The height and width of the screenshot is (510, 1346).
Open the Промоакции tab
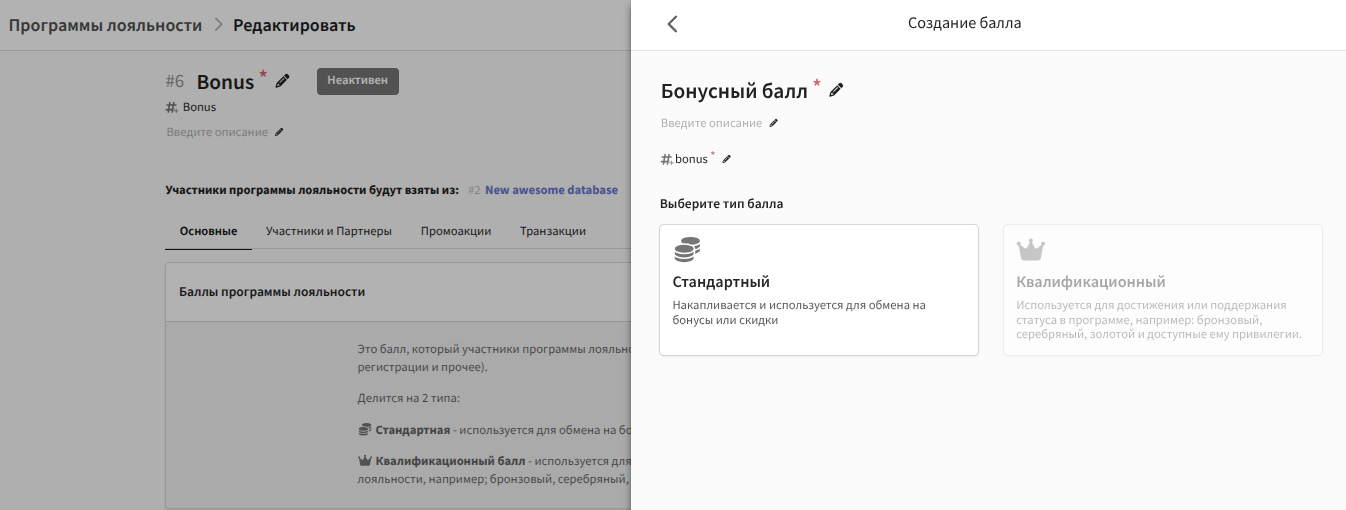[x=456, y=231]
